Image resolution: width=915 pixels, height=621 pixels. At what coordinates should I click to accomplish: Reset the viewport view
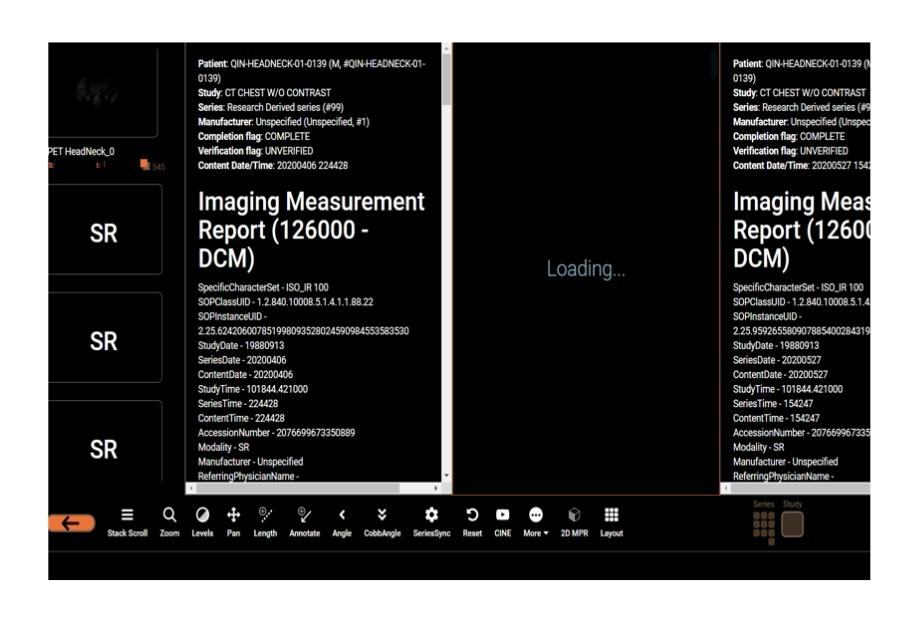[472, 521]
